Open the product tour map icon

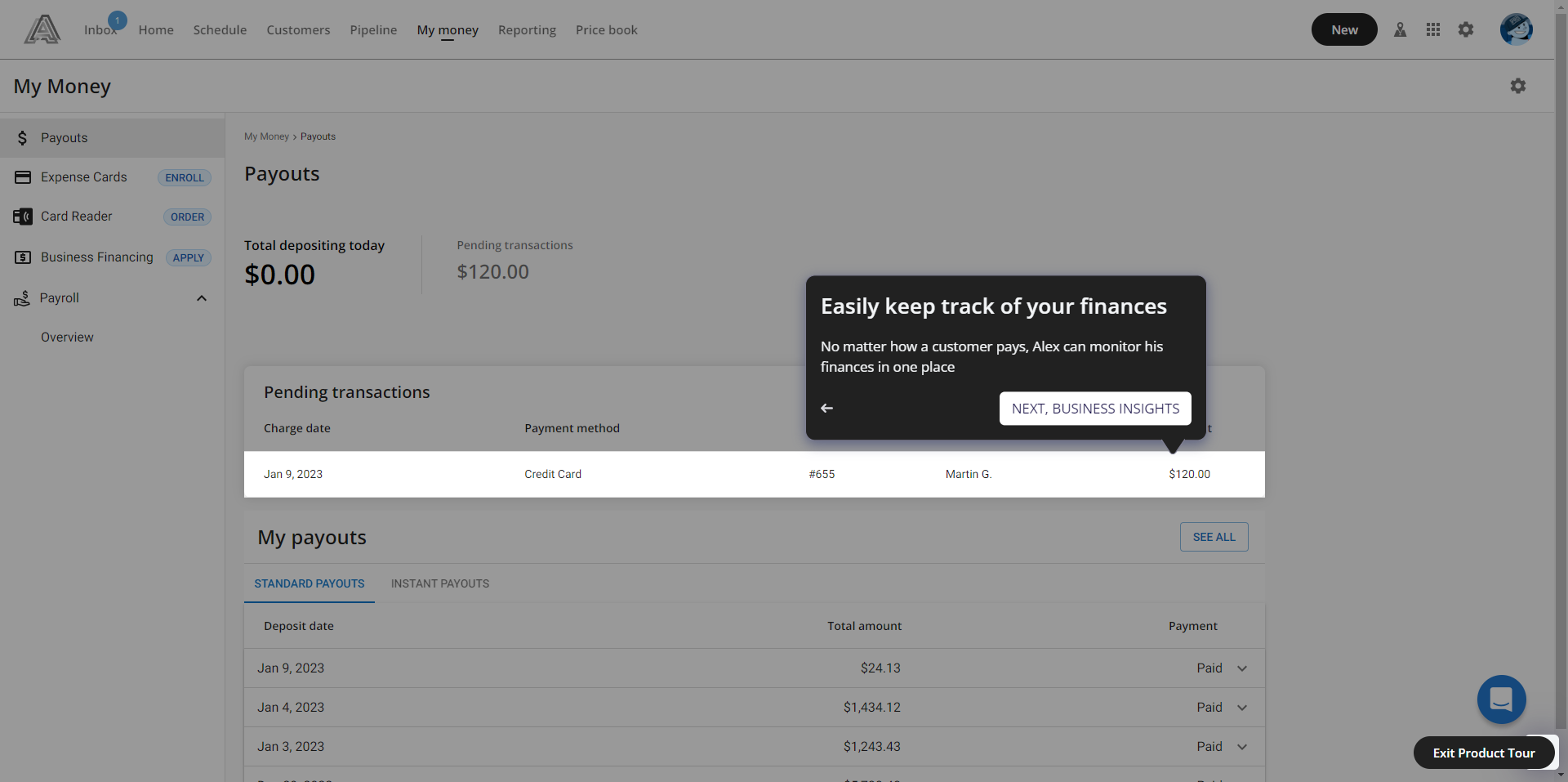point(1401,29)
